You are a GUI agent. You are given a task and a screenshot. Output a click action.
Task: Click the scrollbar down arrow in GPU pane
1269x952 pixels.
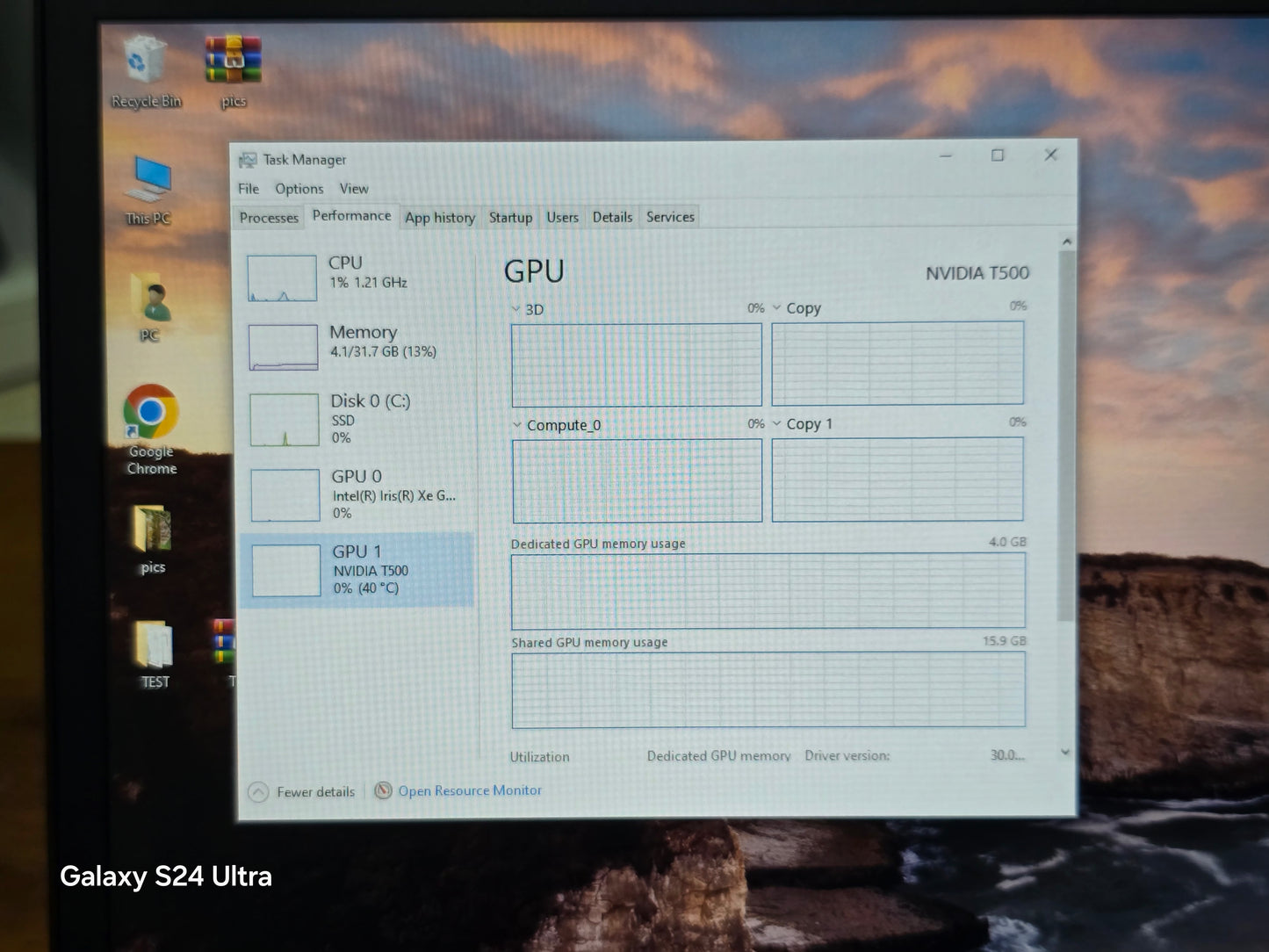coord(1066,753)
